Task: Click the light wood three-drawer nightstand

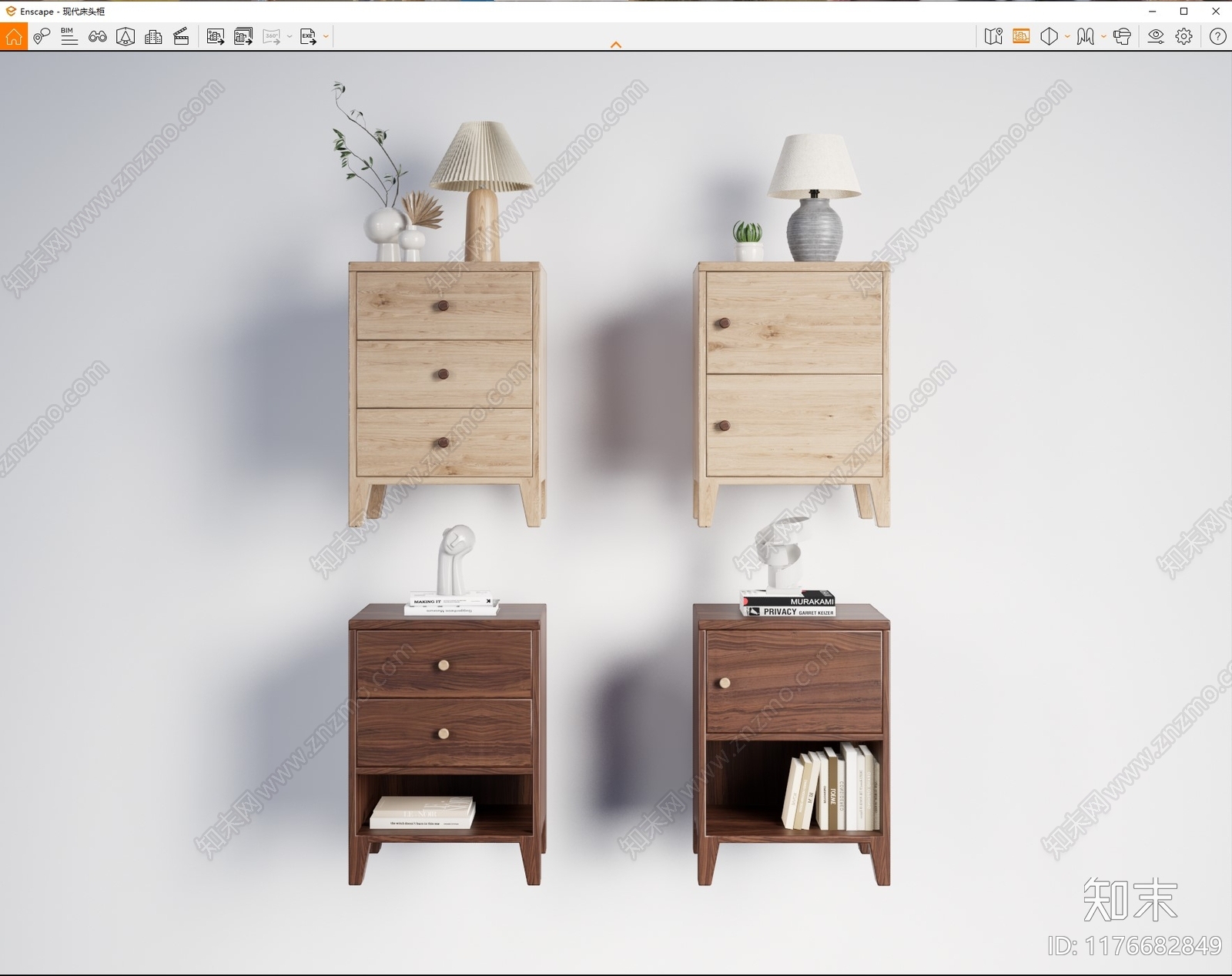Action: point(447,393)
